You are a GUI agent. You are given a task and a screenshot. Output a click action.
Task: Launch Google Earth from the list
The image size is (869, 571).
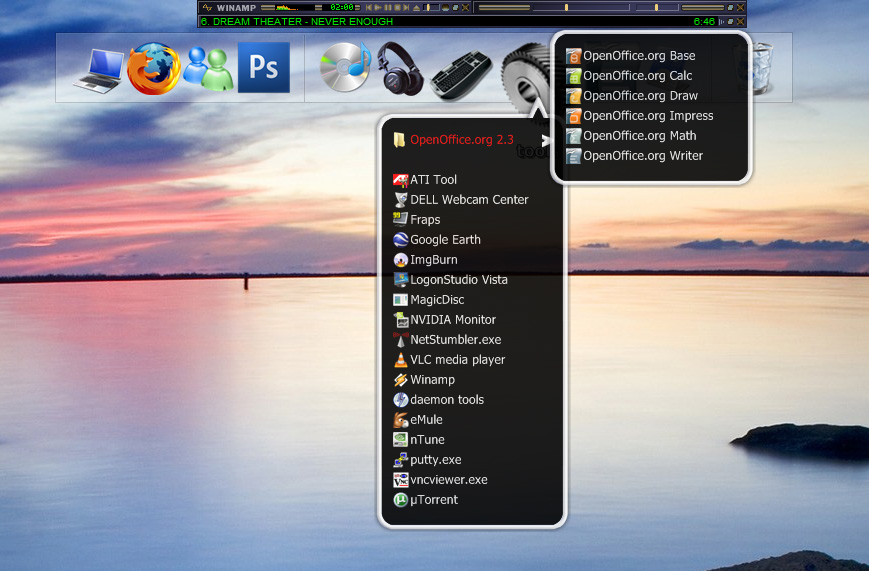click(445, 240)
